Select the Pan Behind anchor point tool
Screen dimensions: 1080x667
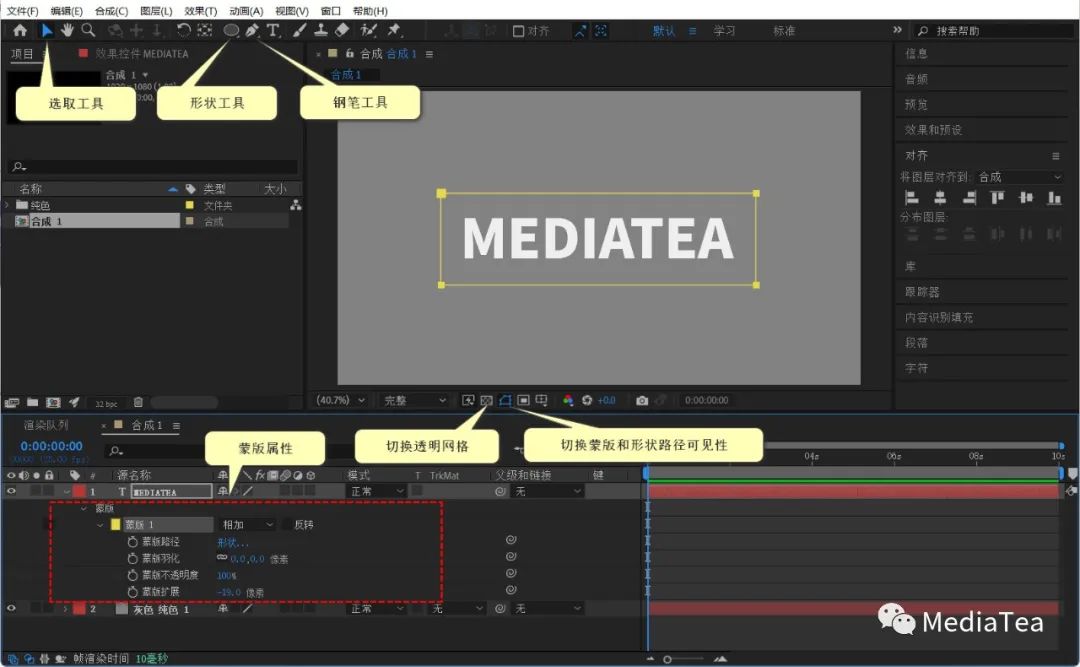point(205,30)
